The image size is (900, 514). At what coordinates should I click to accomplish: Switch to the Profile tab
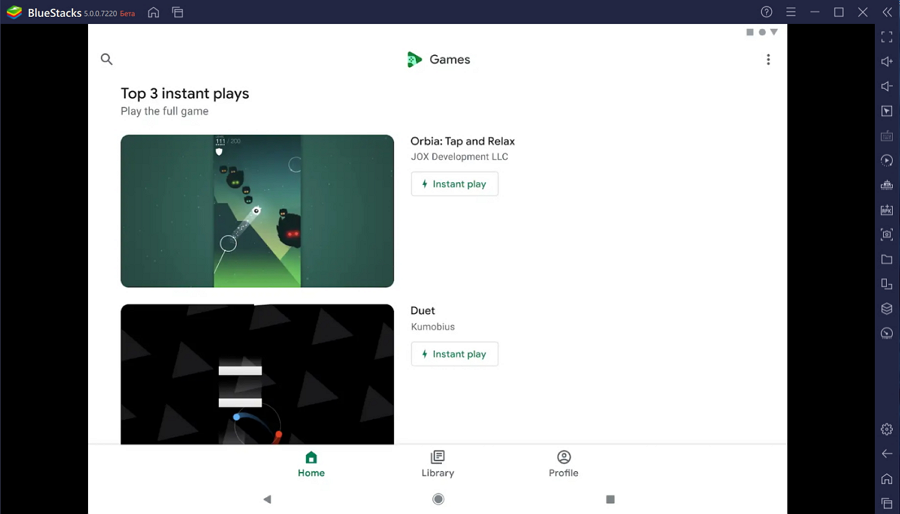564,464
